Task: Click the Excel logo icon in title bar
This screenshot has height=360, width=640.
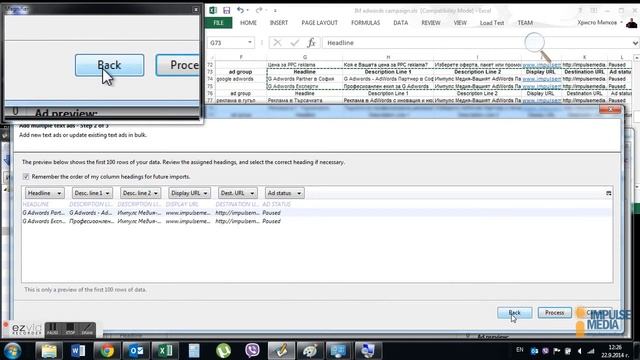Action: click(213, 10)
